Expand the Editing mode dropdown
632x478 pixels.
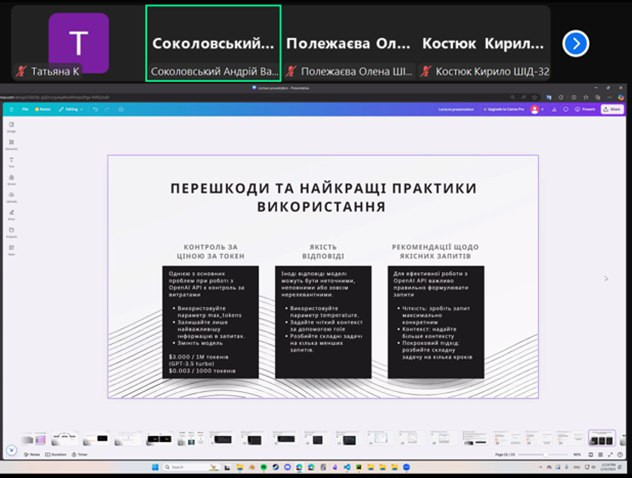click(x=71, y=109)
